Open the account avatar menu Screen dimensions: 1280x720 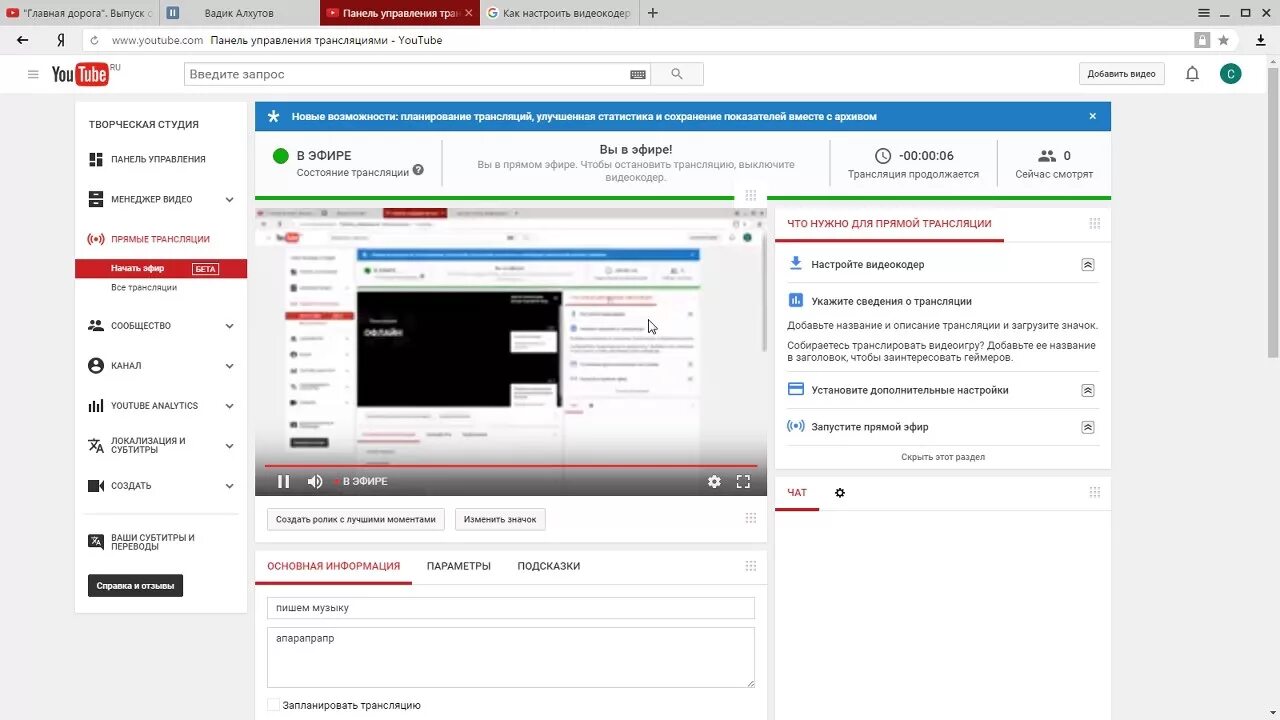pos(1231,74)
